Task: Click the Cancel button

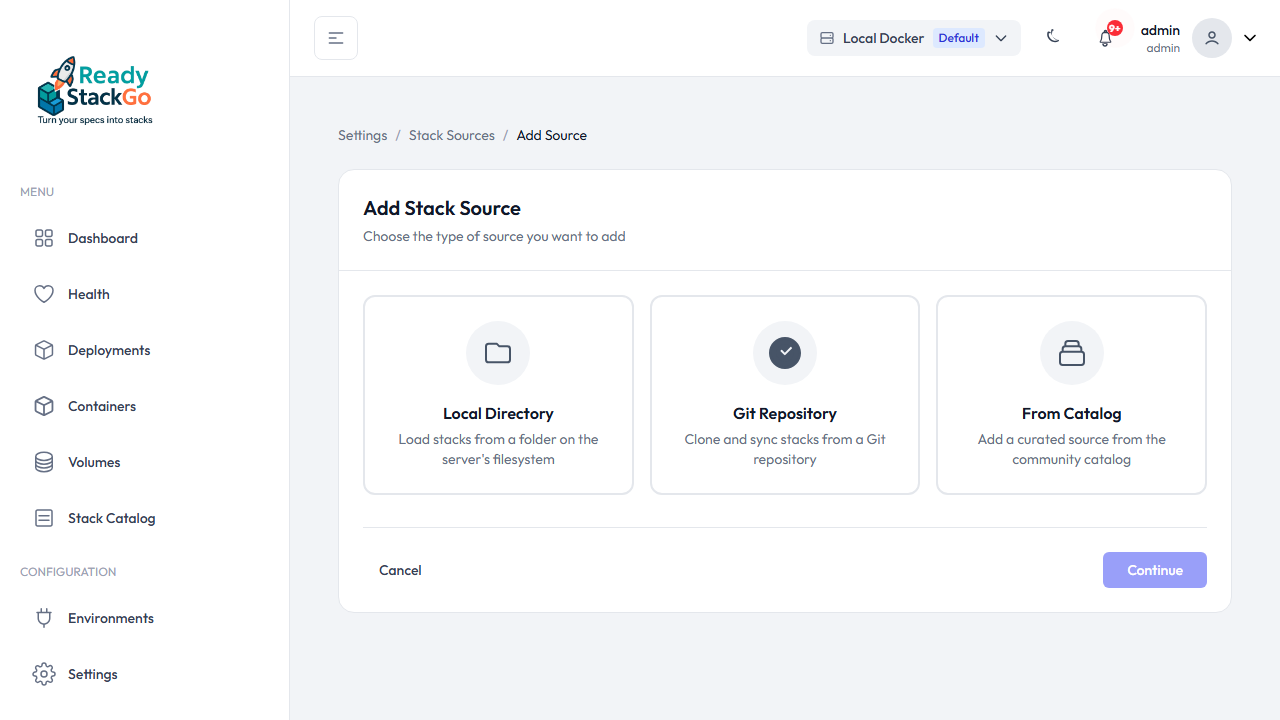Action: point(400,570)
